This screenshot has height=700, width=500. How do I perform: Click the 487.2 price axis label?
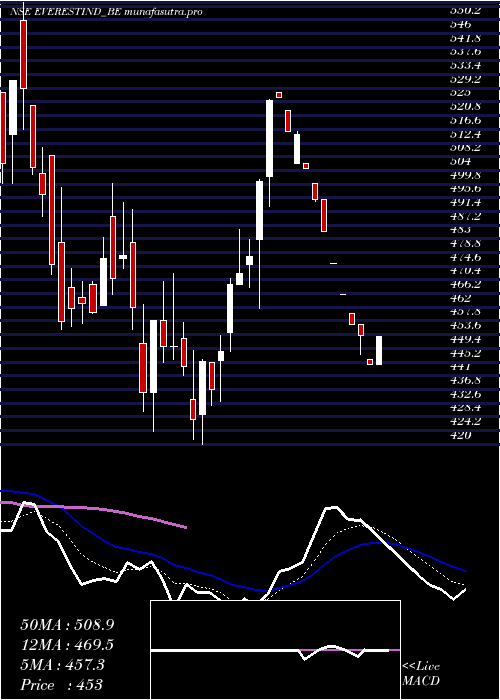pyautogui.click(x=465, y=216)
